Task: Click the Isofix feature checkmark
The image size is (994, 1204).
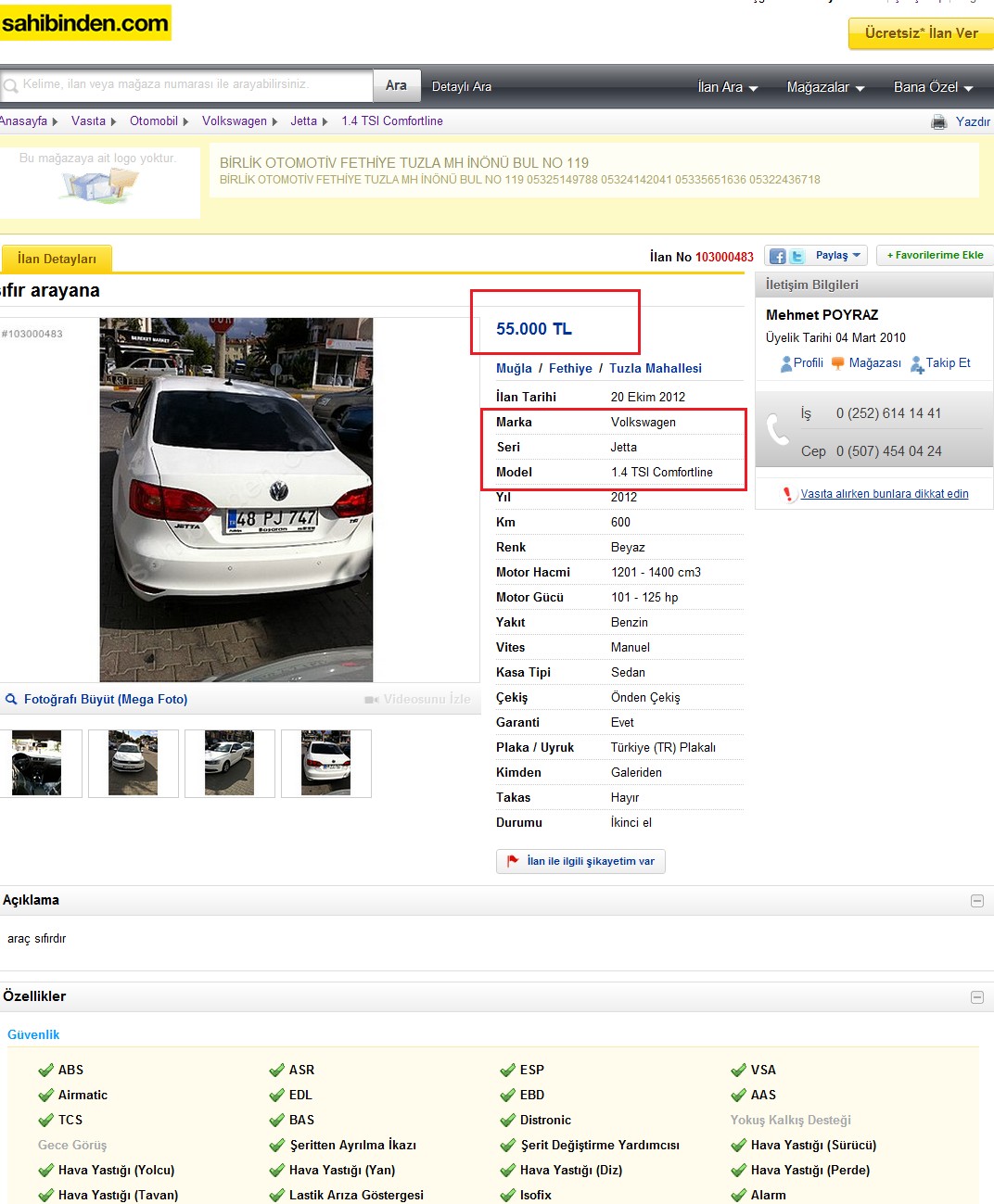Action: click(507, 1196)
